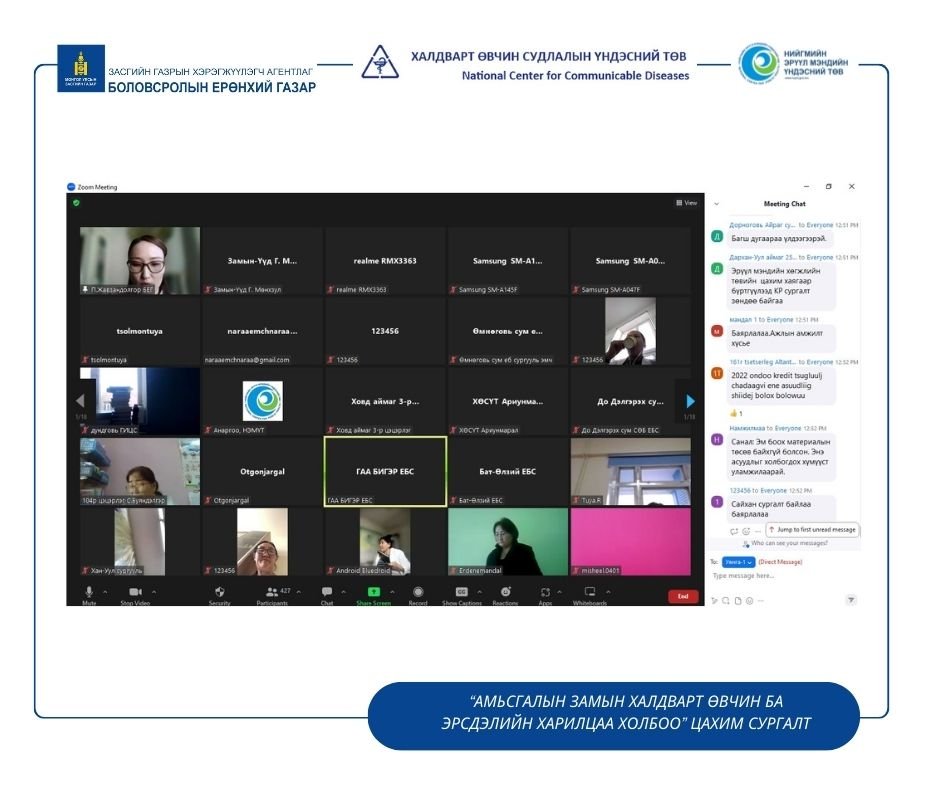Open chat recipient dropdown next to To:
The height and width of the screenshot is (788, 940).
738,562
